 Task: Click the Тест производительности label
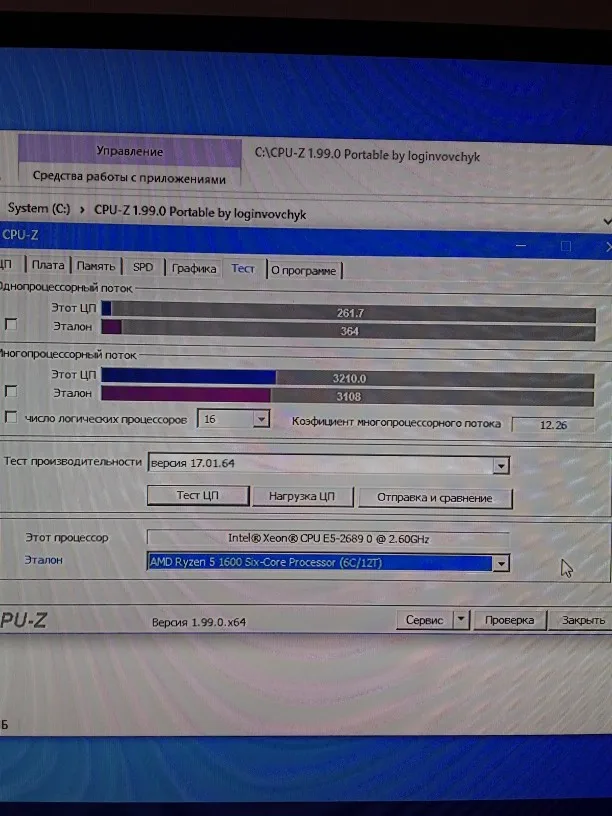72,461
